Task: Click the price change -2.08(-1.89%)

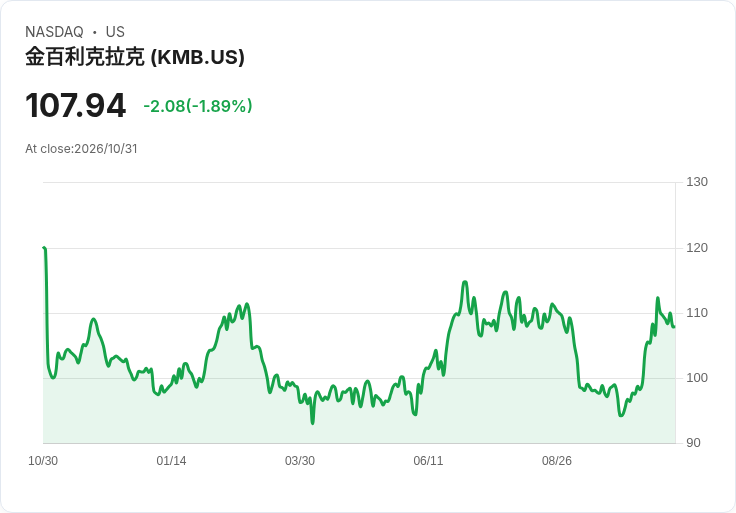Action: [x=198, y=106]
